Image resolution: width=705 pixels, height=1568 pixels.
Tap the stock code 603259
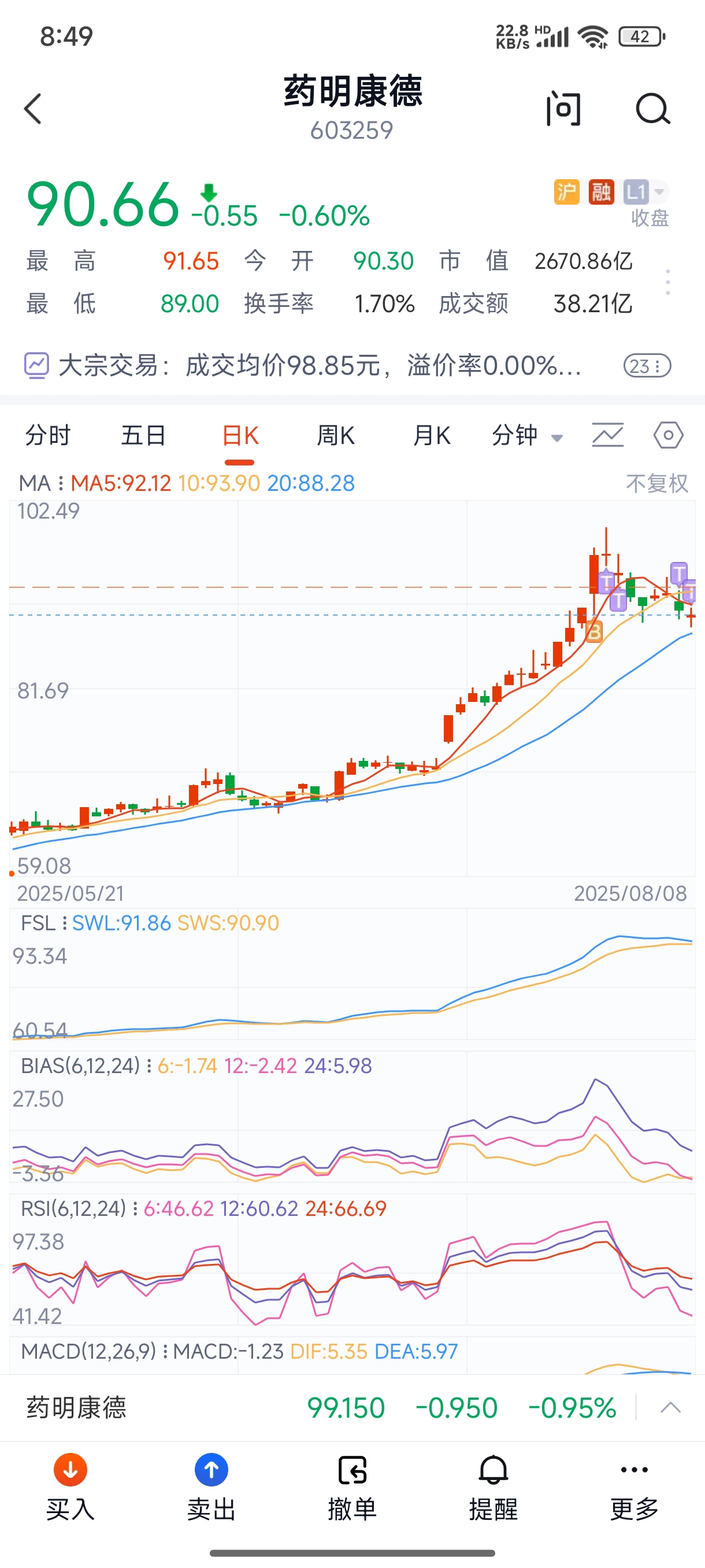(351, 130)
